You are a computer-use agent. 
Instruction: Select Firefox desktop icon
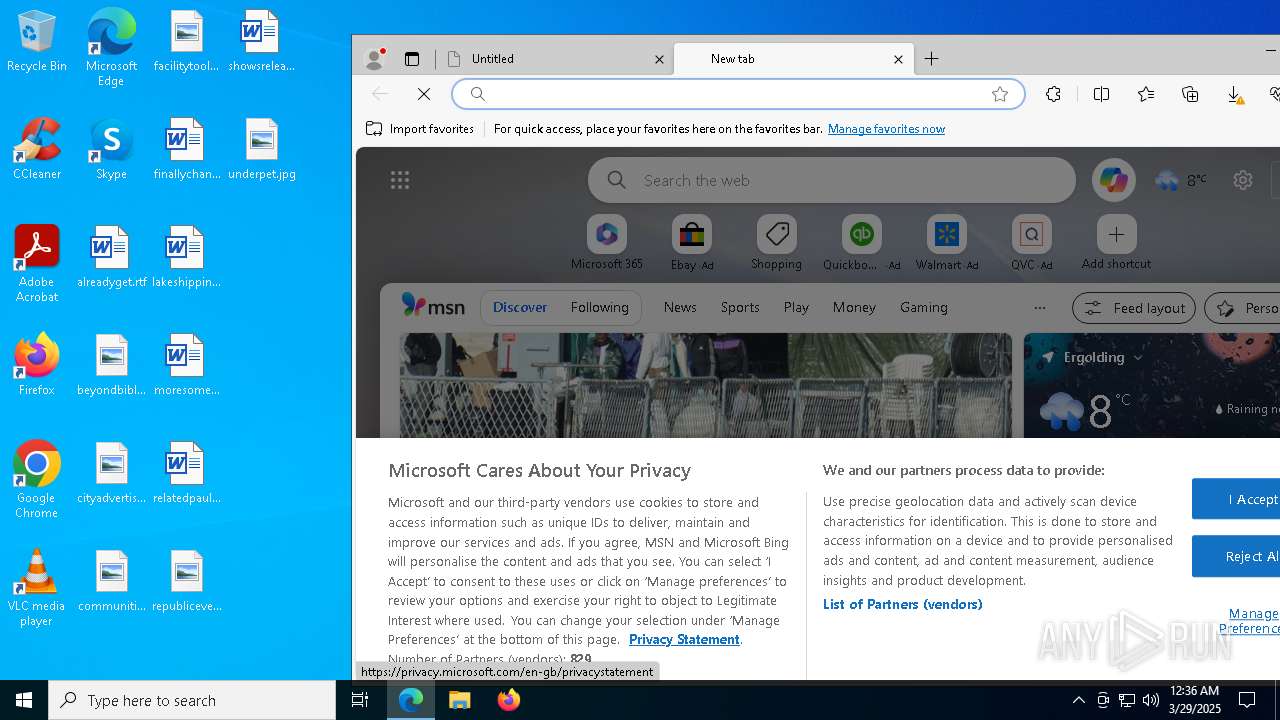pos(37,364)
